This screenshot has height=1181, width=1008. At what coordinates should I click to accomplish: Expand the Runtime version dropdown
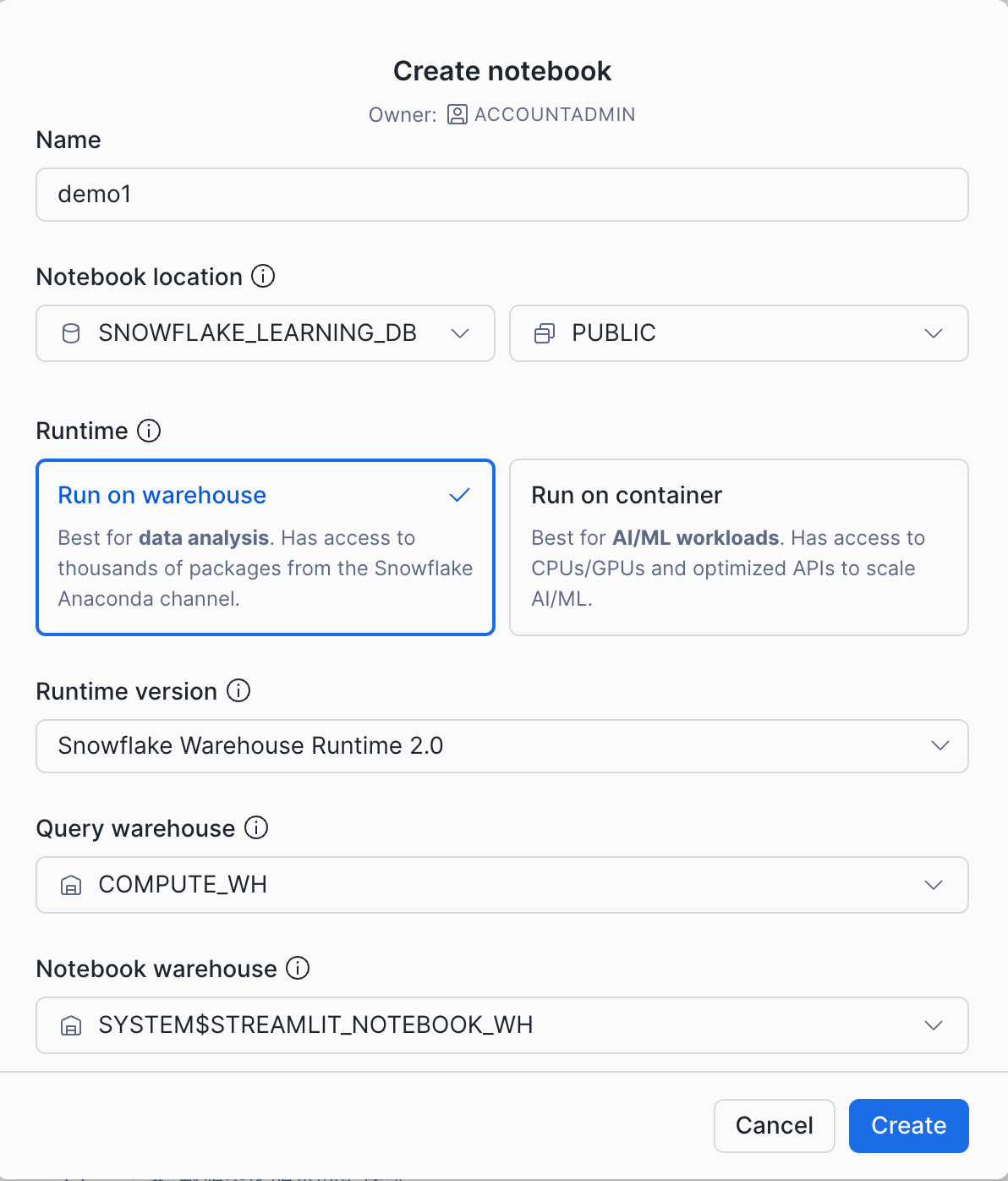tap(501, 746)
